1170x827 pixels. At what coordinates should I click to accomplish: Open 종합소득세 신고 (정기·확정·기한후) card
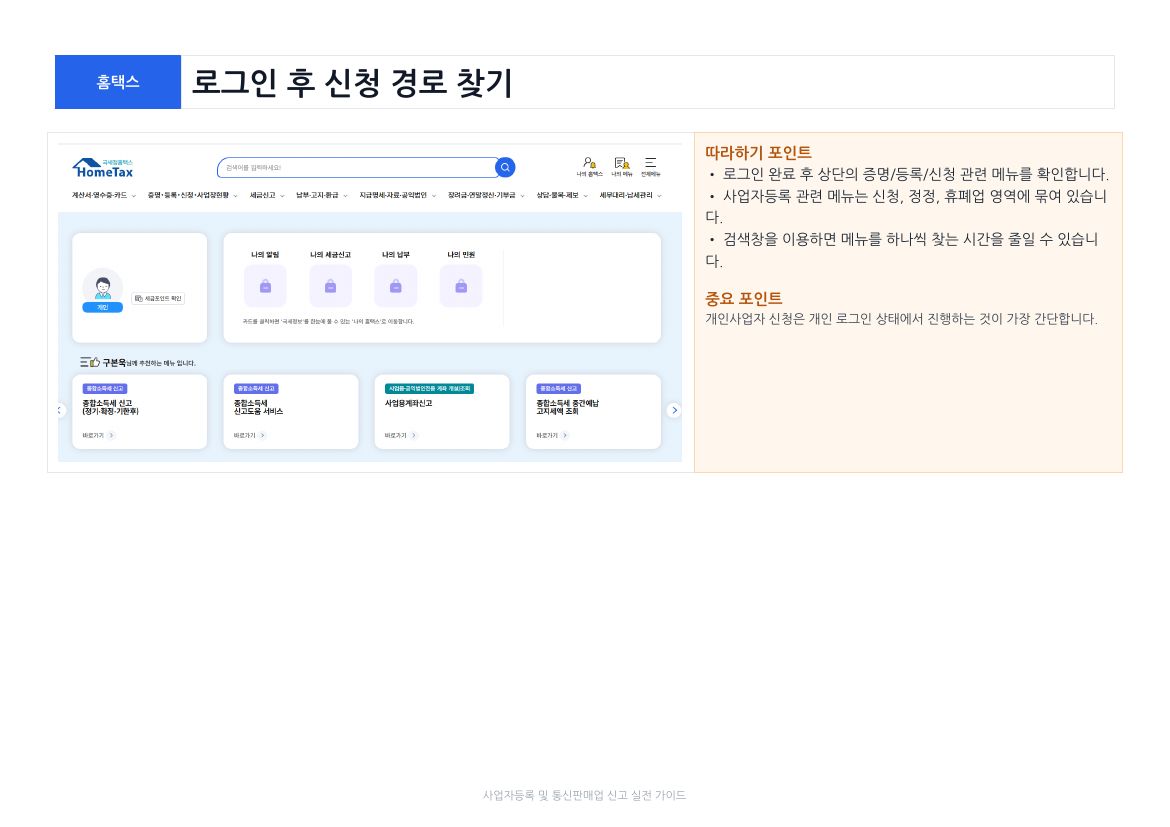click(x=140, y=411)
